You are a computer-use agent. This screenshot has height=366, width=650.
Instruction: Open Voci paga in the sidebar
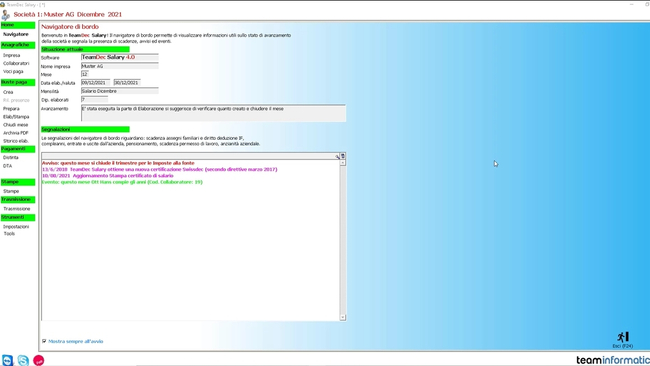(13, 72)
